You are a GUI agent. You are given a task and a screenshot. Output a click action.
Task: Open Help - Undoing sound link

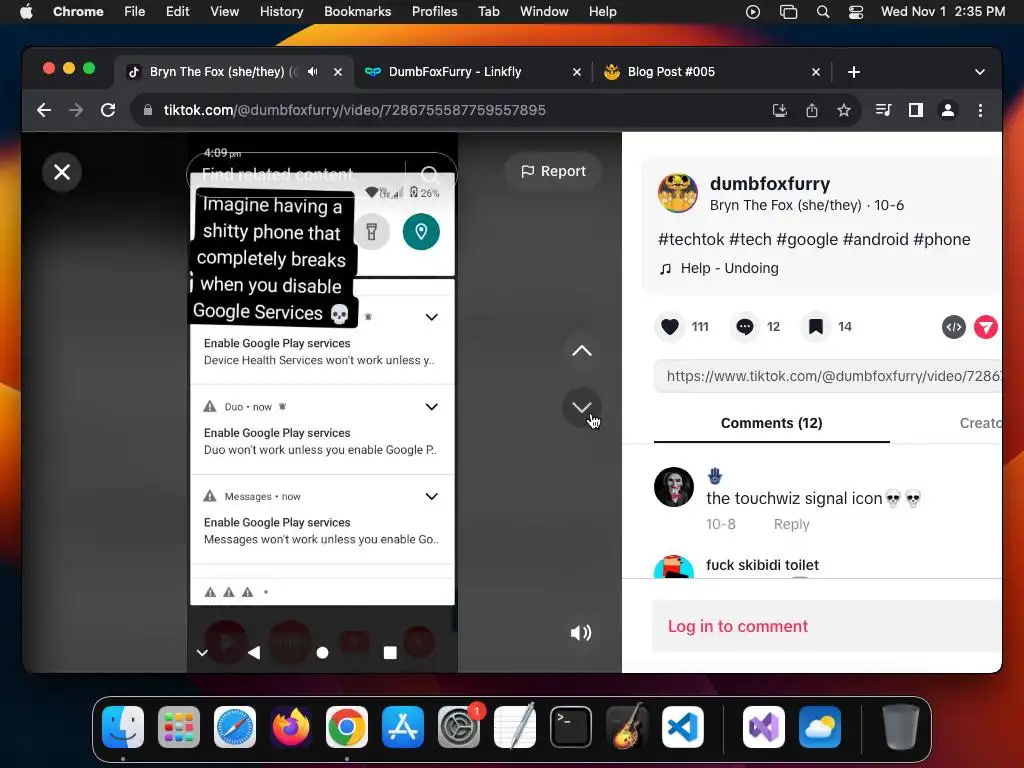[729, 268]
